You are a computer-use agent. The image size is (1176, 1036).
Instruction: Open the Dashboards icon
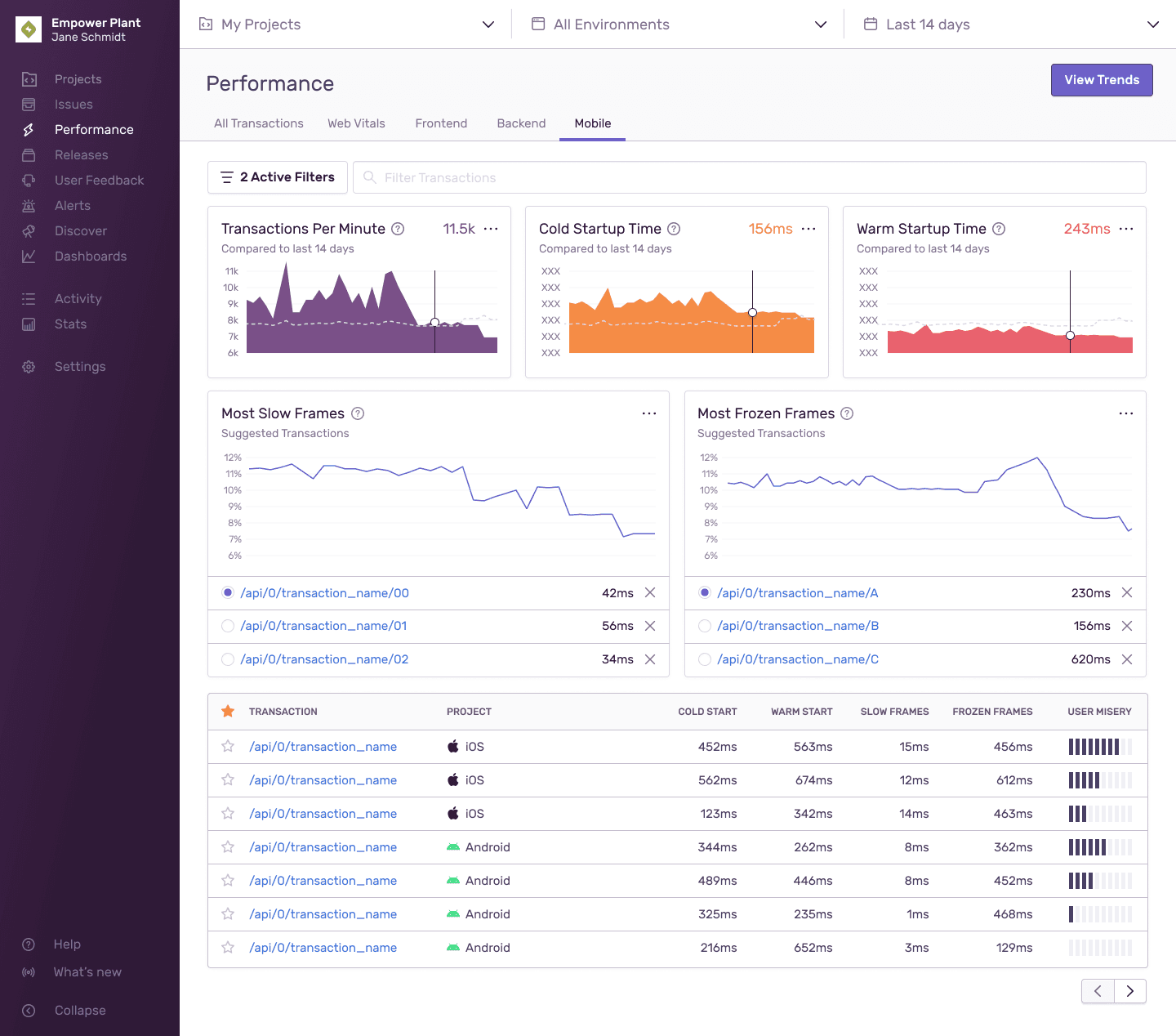[x=29, y=256]
